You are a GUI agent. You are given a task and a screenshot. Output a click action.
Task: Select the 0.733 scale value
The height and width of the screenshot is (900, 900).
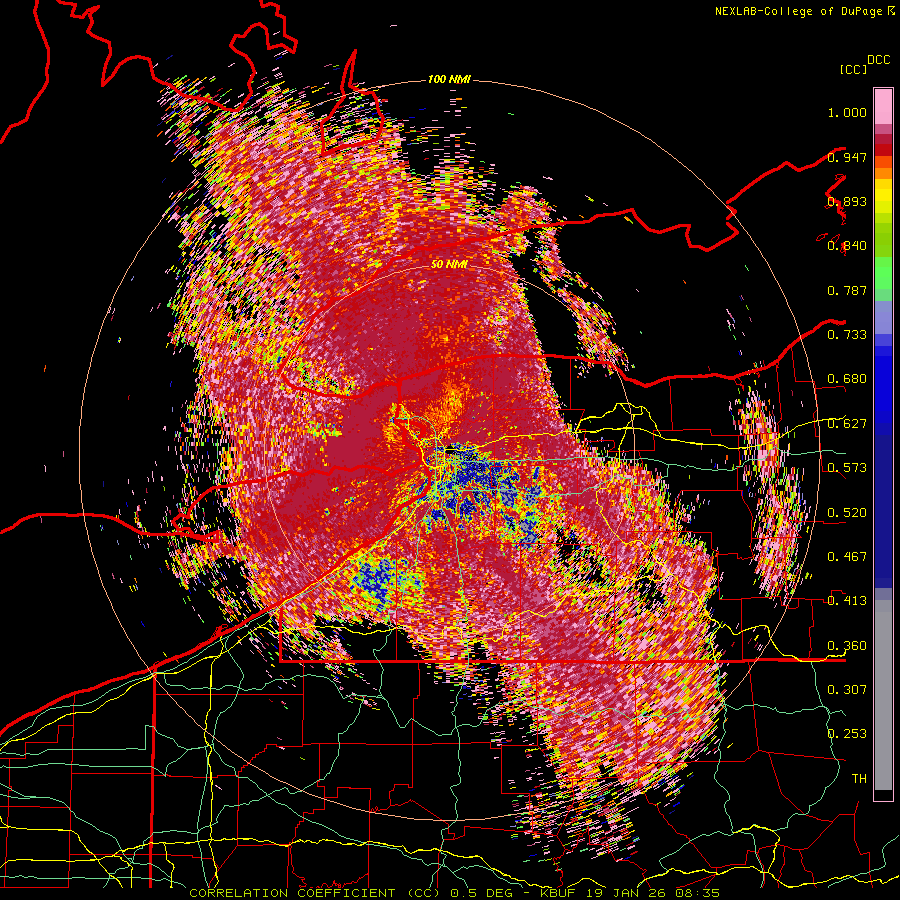847,335
